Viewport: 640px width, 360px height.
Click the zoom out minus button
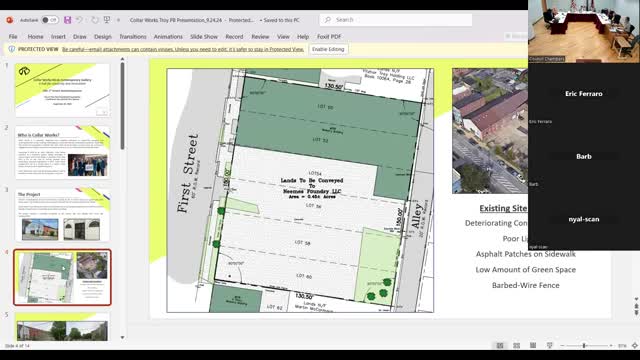pyautogui.click(x=562, y=346)
